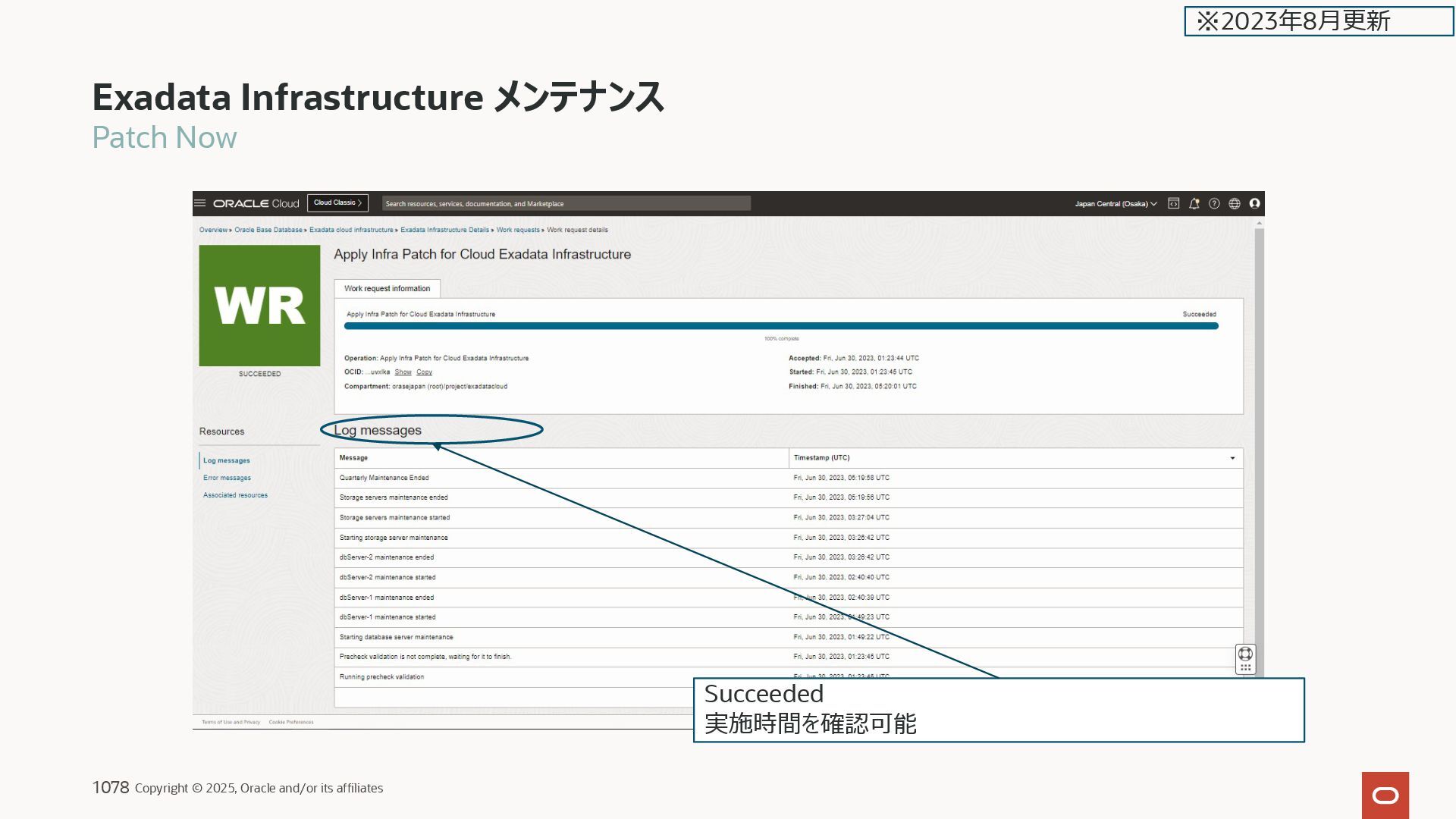Open Associated resources in Resources
The height and width of the screenshot is (819, 1456).
tap(235, 495)
